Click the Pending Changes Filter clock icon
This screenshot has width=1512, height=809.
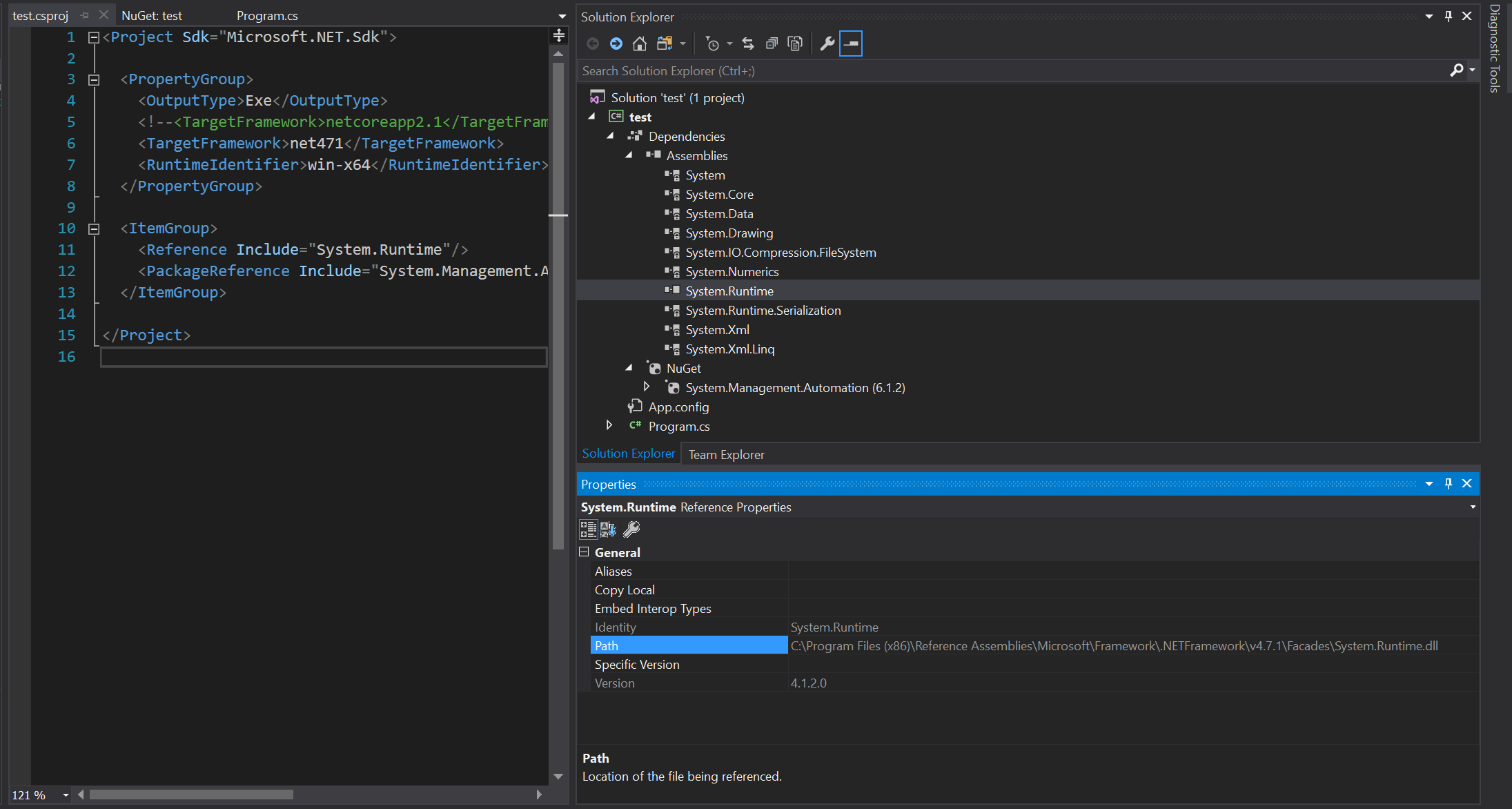click(x=712, y=43)
